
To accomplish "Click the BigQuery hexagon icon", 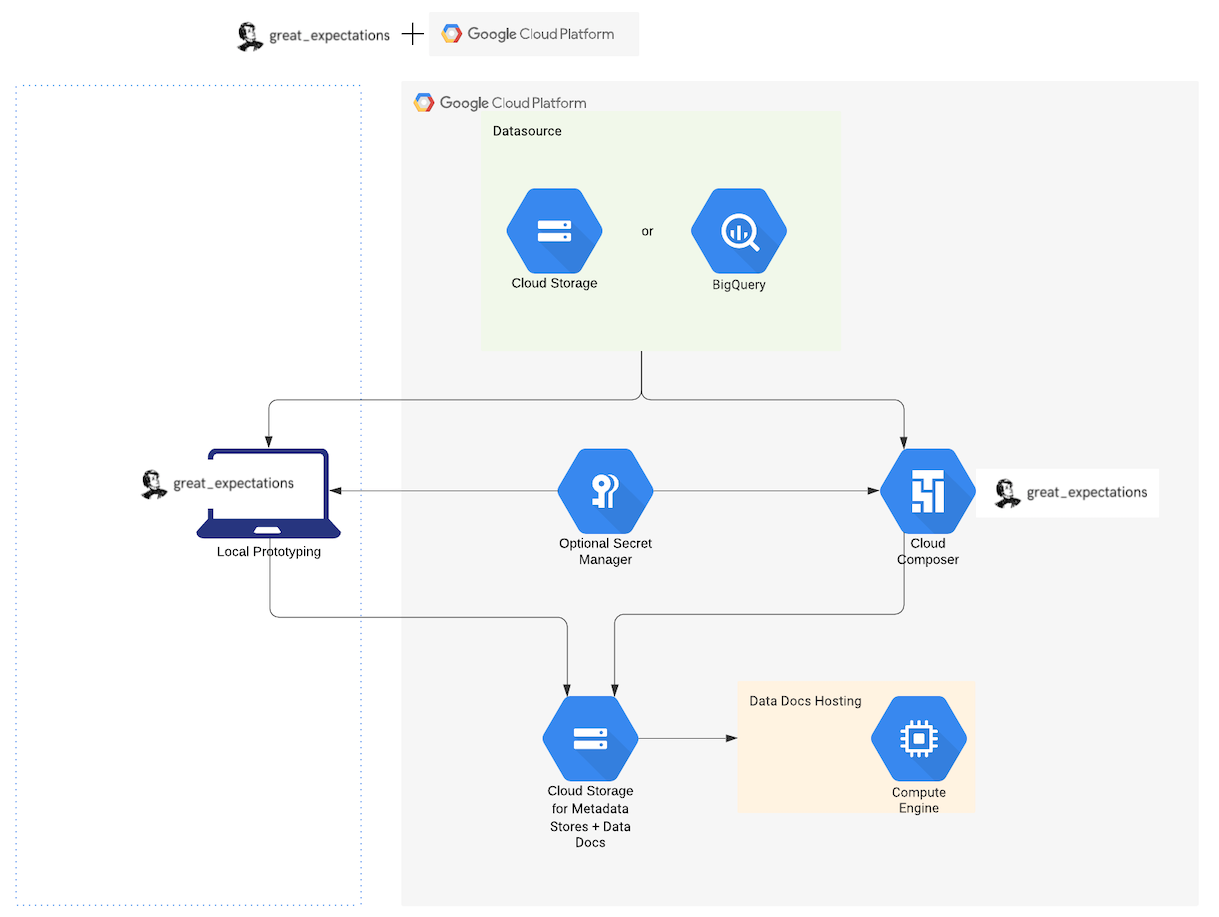I will [738, 231].
